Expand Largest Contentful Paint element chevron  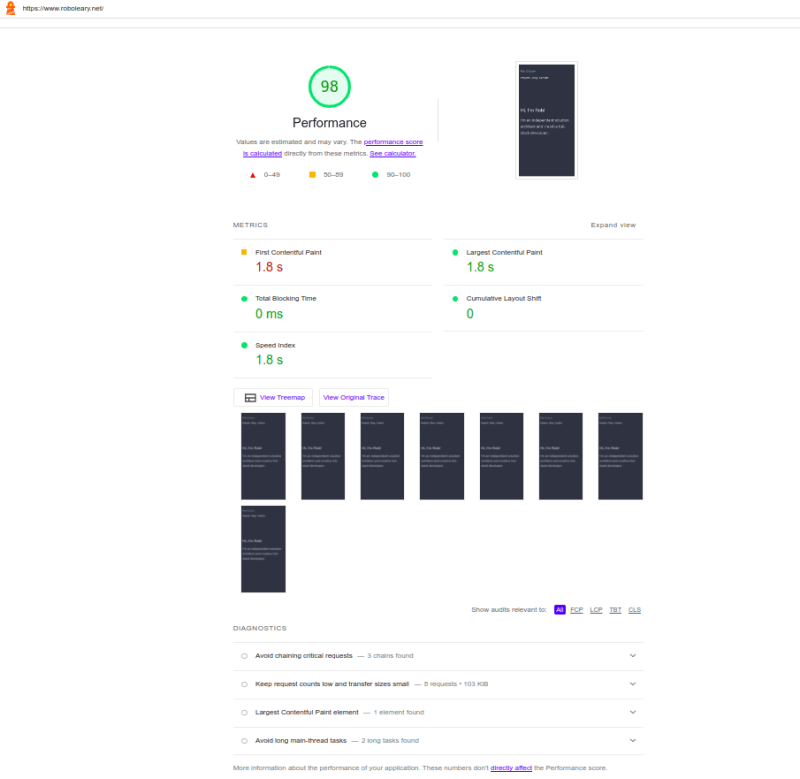633,712
